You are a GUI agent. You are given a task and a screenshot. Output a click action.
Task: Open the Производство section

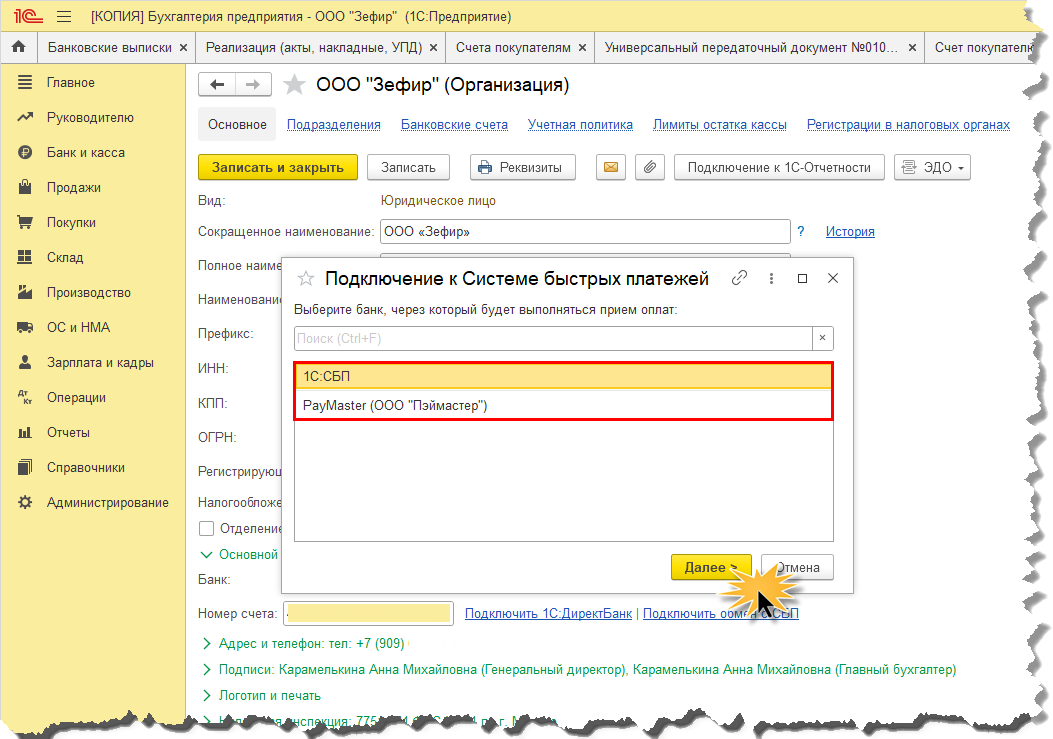89,292
